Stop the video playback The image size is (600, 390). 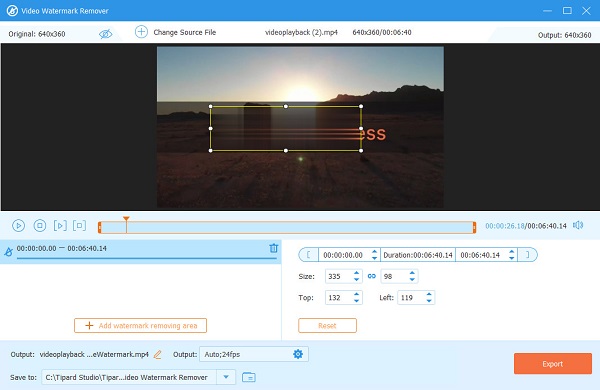tap(40, 225)
